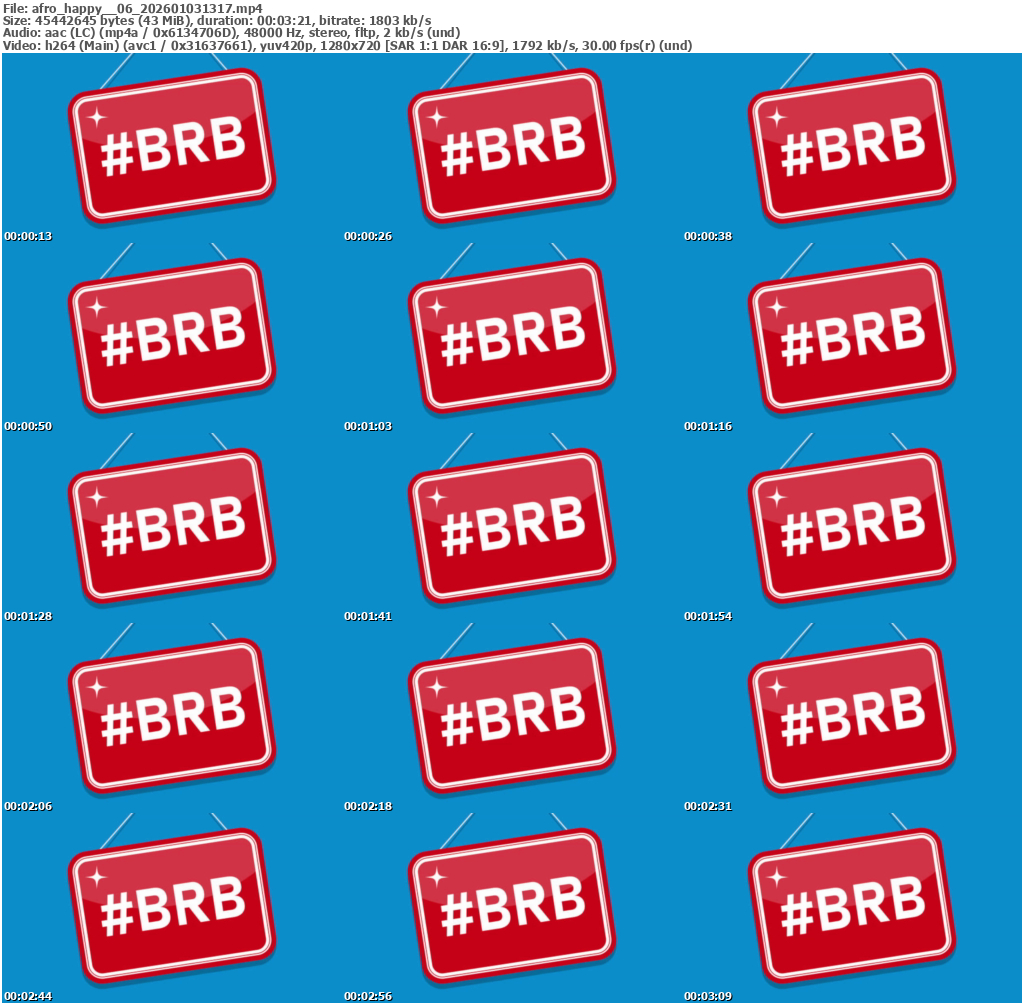Click the #BRB frame at 00:00:38
The height and width of the screenshot is (1003, 1024).
[852, 148]
